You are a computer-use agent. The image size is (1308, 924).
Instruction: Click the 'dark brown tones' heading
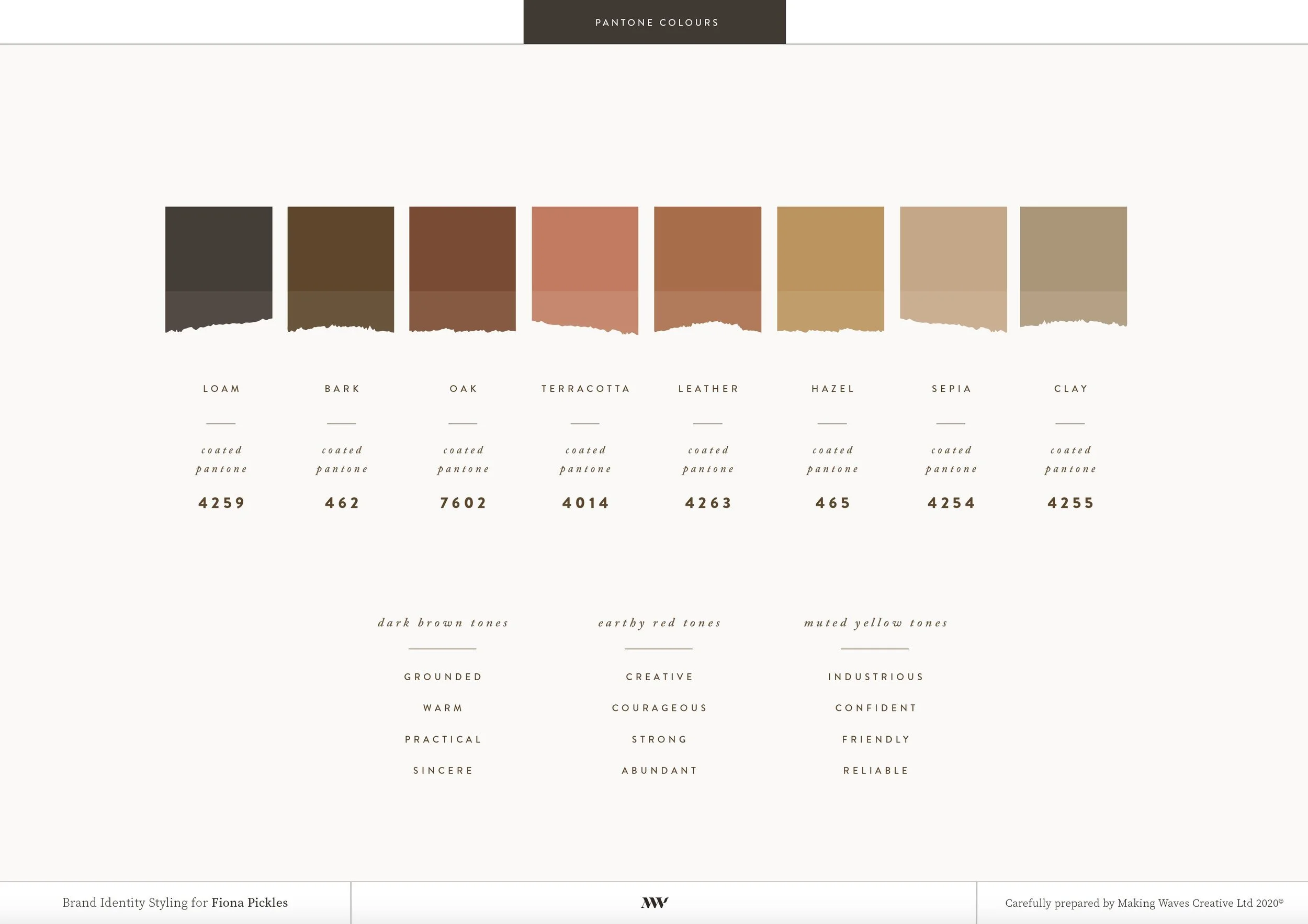coord(443,623)
